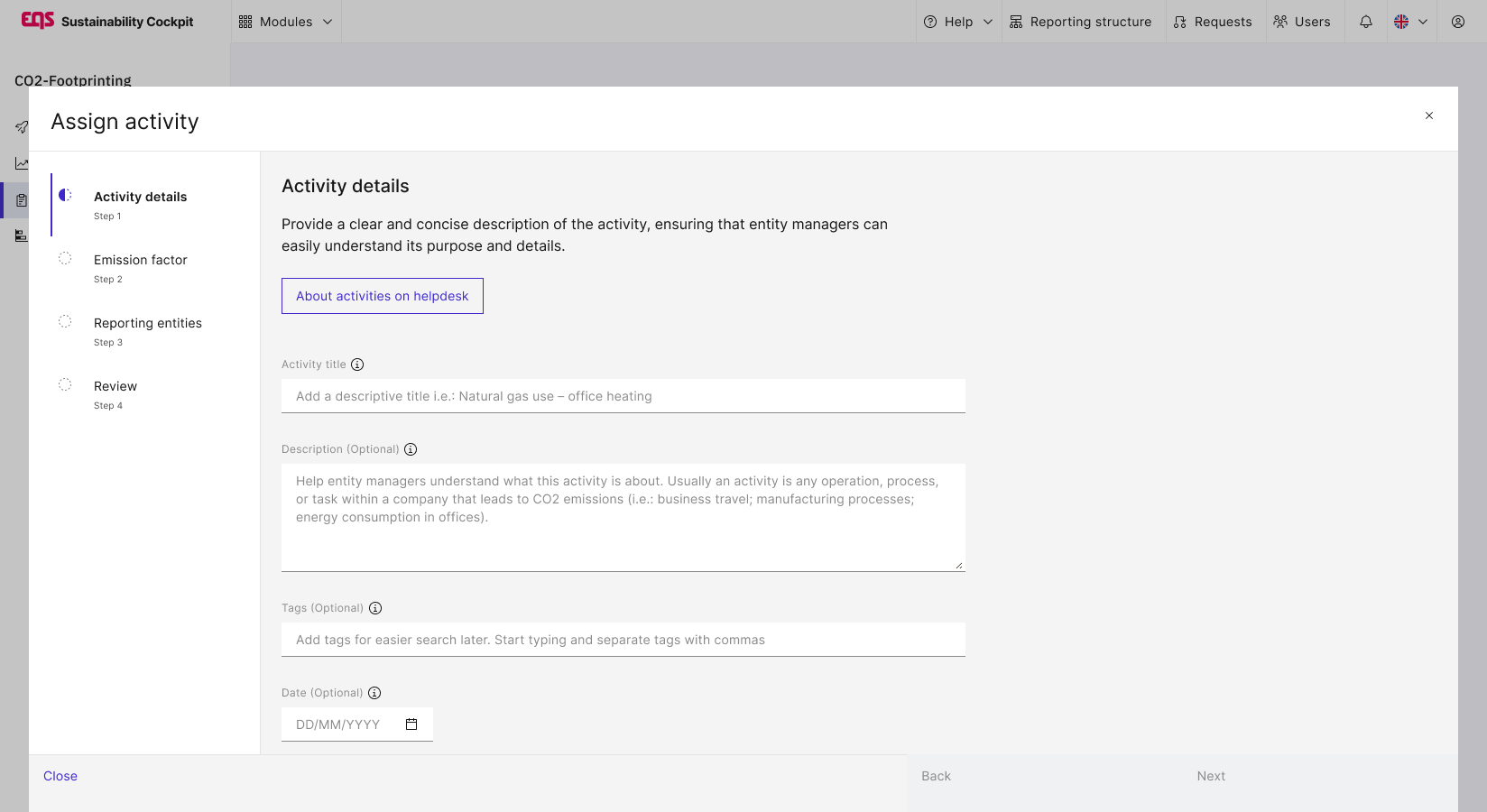Viewport: 1487px width, 812px height.
Task: Click the Tags info icon
Action: (375, 608)
